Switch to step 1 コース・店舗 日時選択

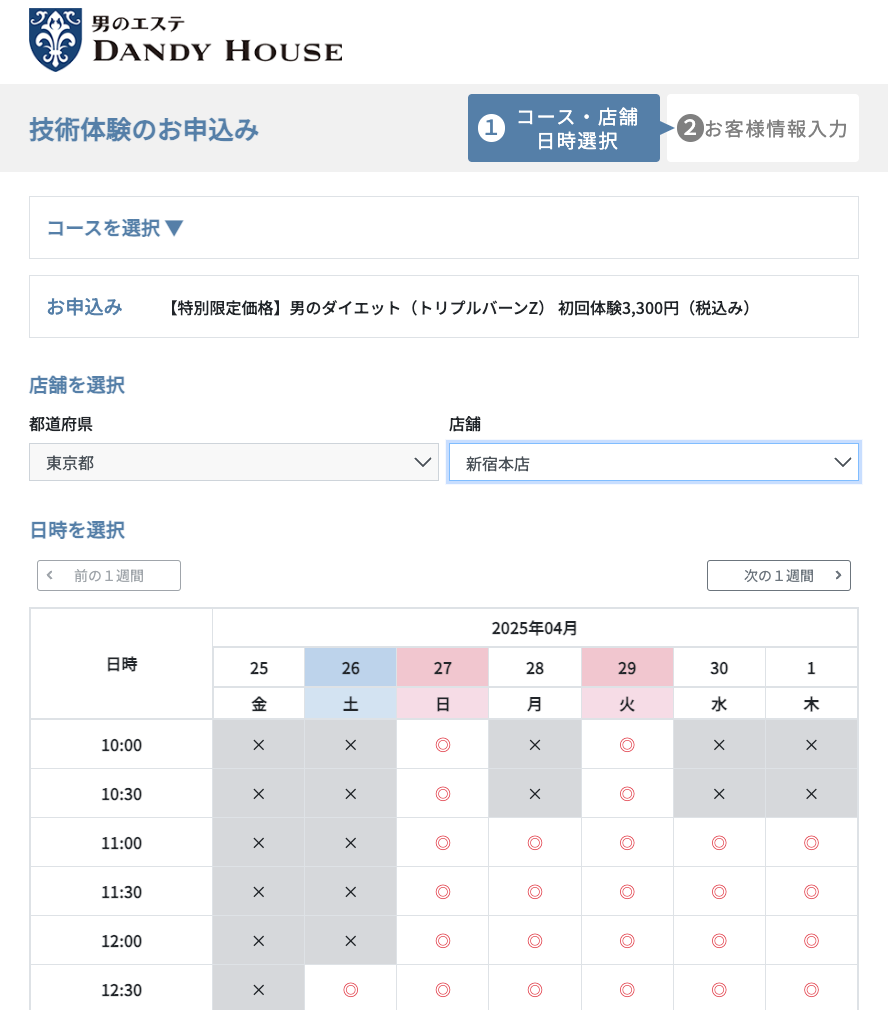coord(563,128)
